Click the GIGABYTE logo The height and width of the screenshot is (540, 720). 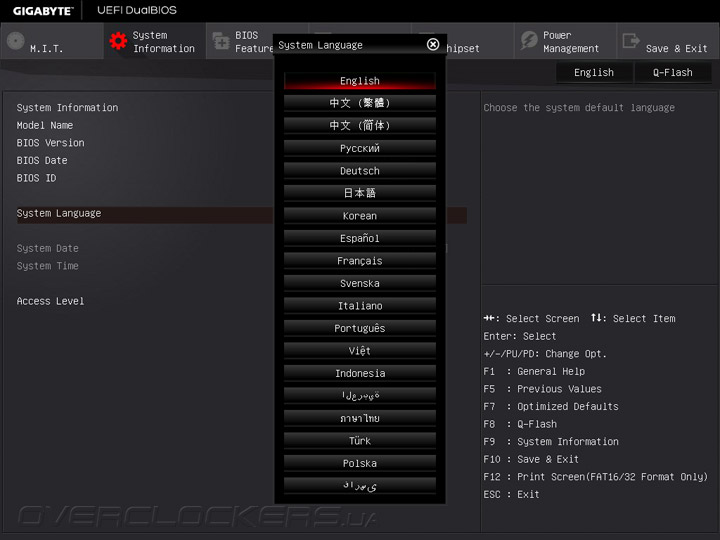click(x=43, y=11)
